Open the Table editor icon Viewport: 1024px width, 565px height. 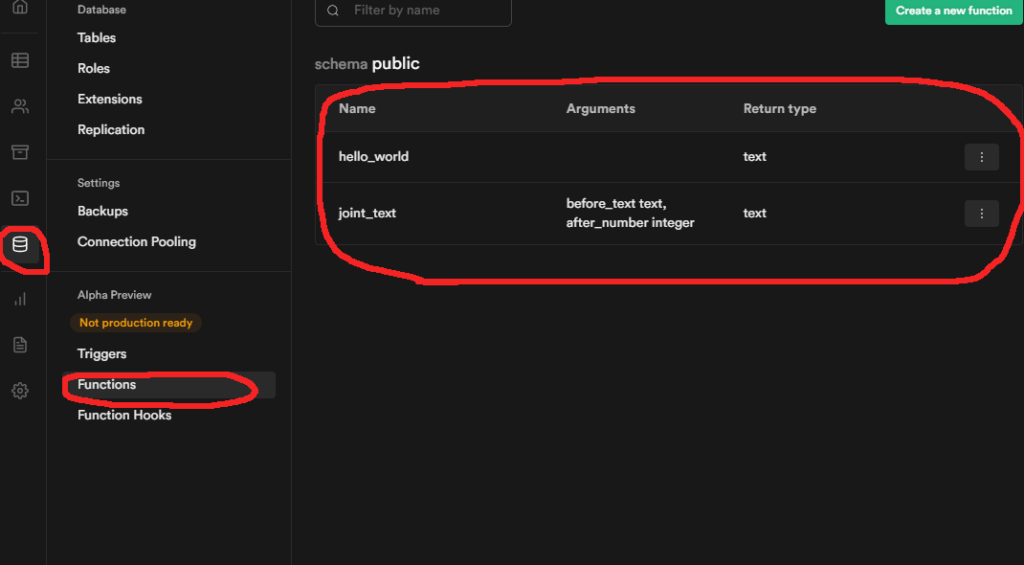20,60
